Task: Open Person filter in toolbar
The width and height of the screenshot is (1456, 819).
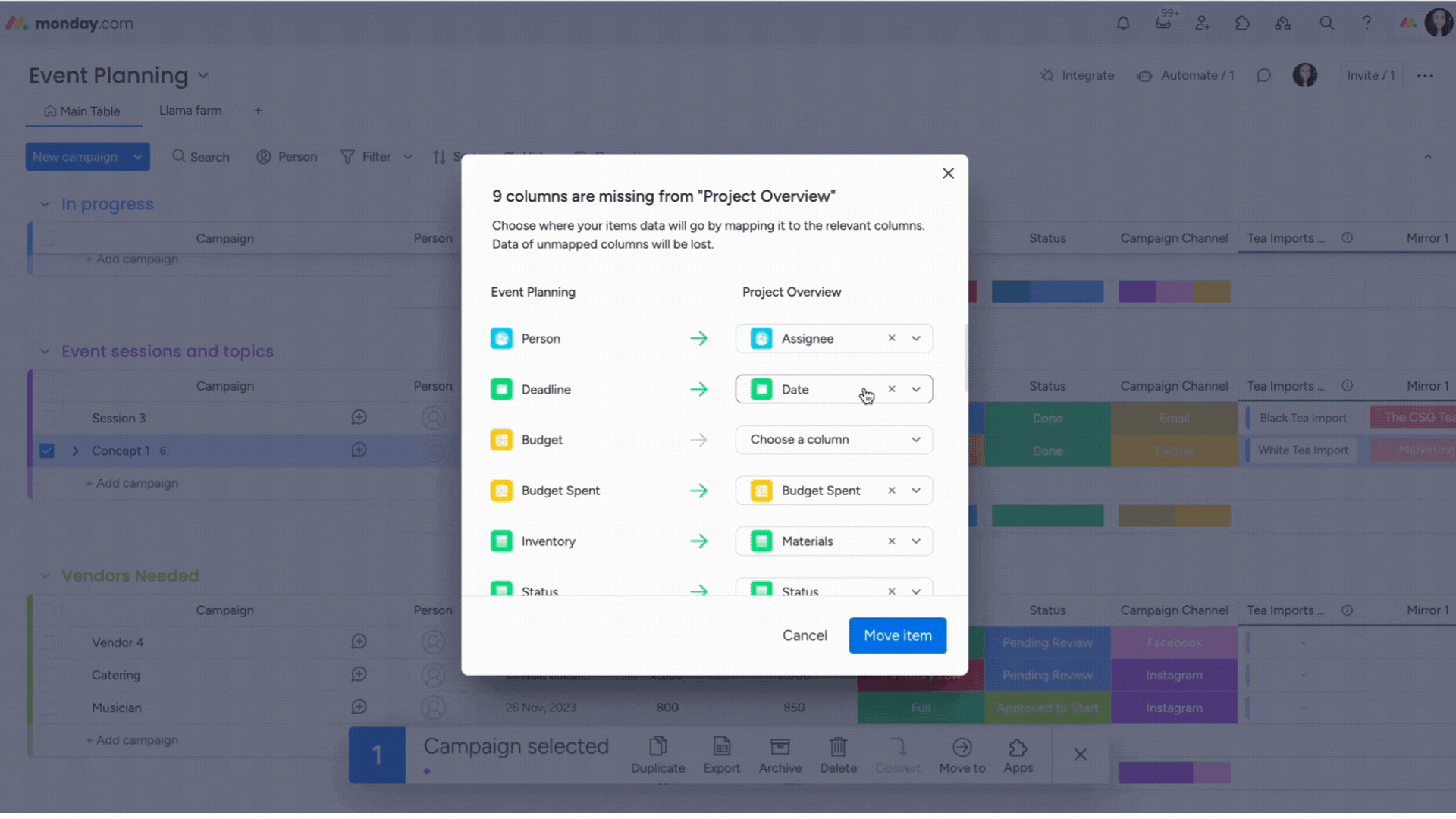Action: pos(287,157)
